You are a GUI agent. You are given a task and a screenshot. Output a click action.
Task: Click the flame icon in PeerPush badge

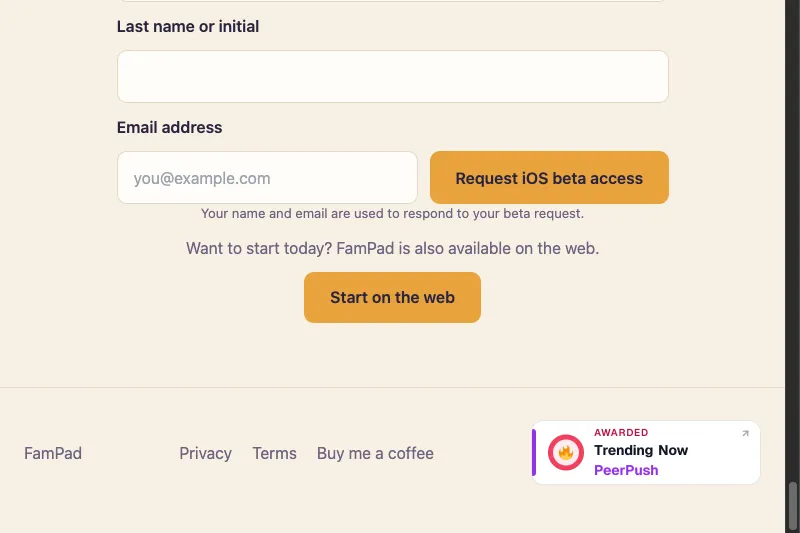[x=565, y=452]
